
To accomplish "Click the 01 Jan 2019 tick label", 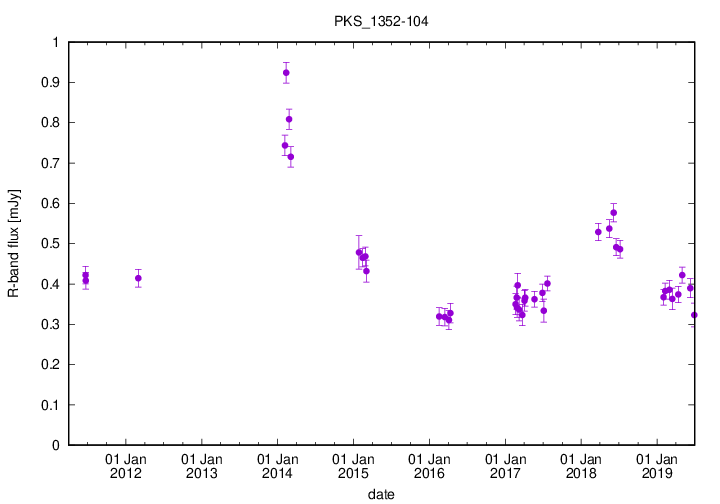I will click(x=656, y=465).
